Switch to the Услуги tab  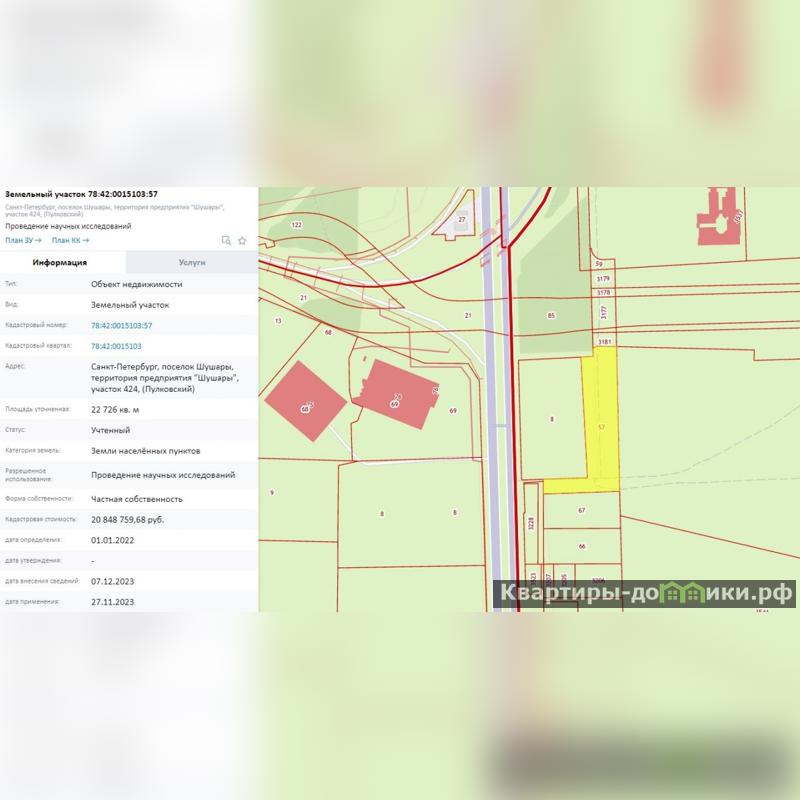tap(192, 262)
